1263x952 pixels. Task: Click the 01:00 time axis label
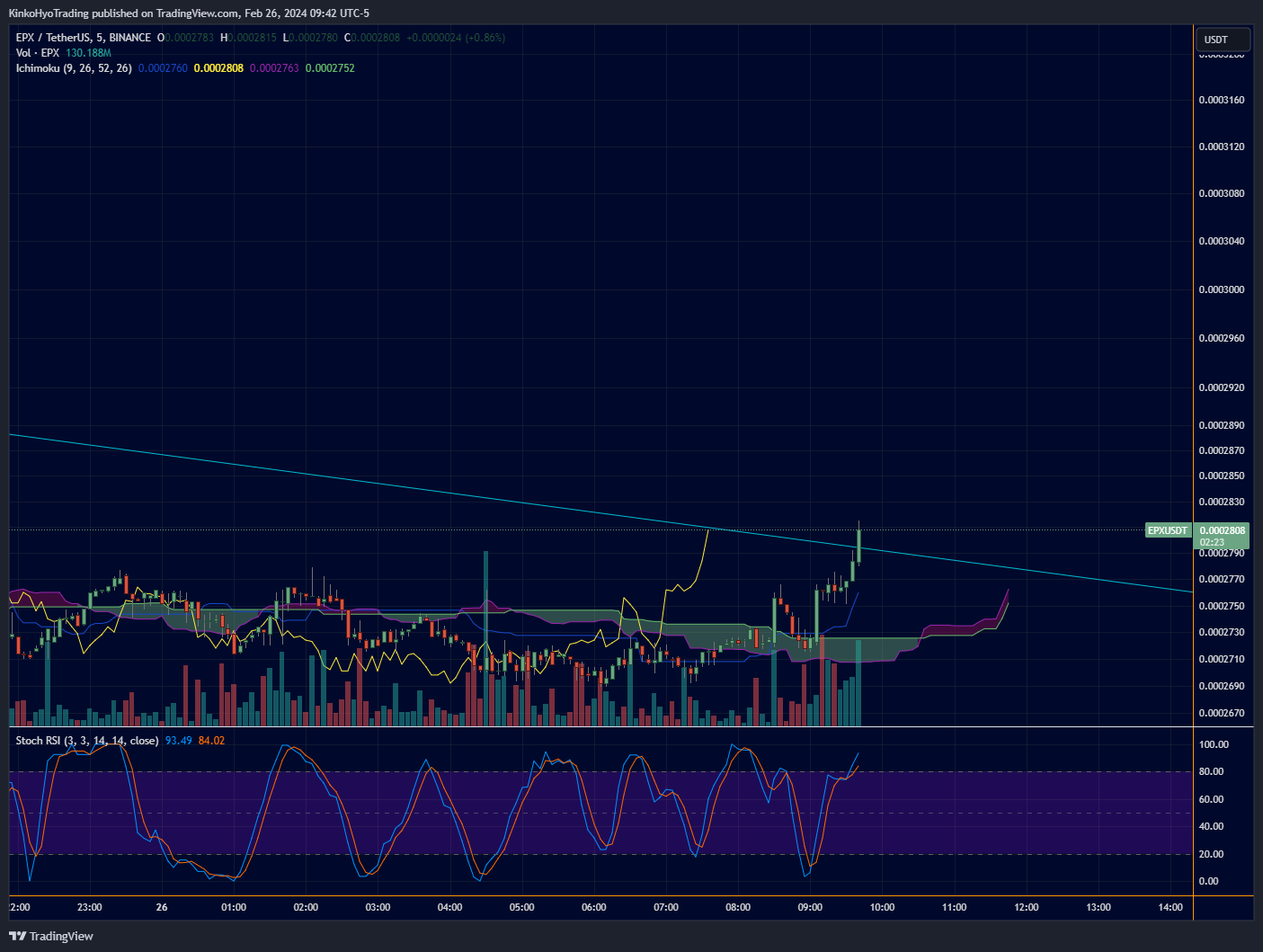pyautogui.click(x=234, y=907)
